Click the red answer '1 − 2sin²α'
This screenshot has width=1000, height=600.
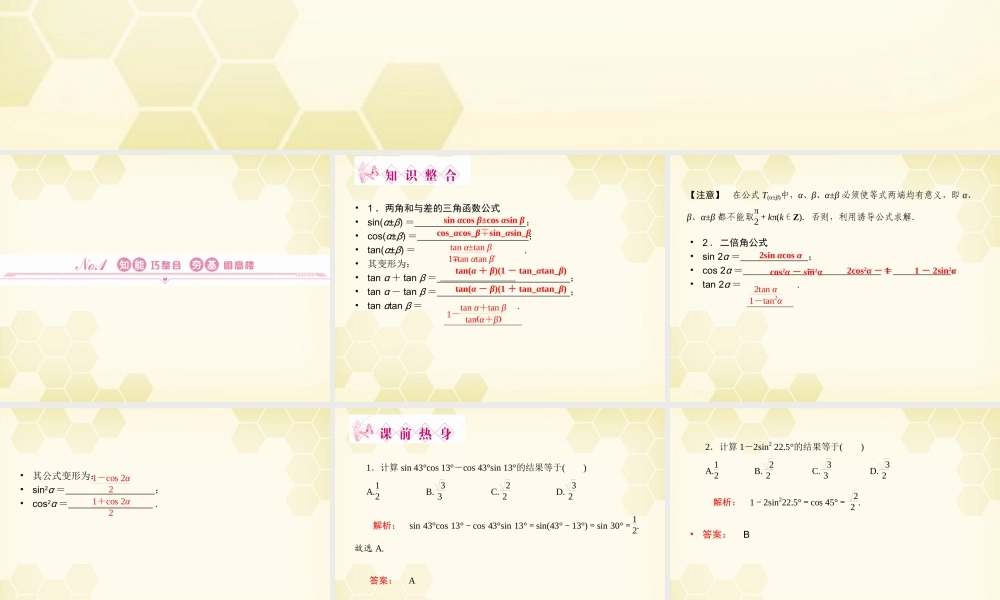tap(935, 270)
